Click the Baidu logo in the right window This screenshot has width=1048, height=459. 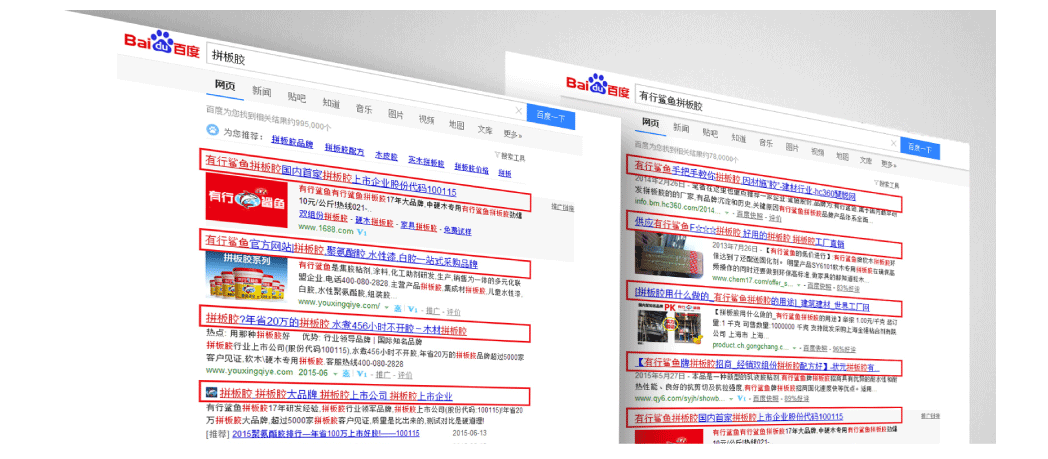[598, 86]
